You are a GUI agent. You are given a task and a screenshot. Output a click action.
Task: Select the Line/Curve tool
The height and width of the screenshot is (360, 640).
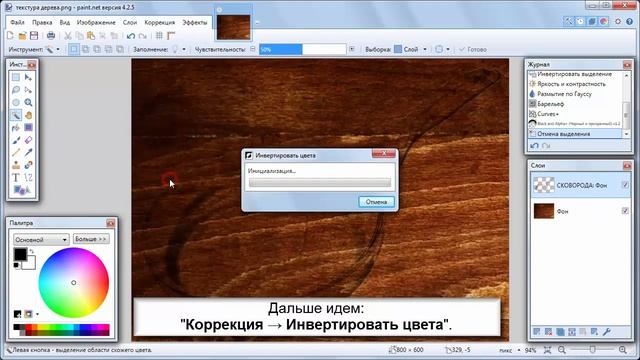[28, 178]
